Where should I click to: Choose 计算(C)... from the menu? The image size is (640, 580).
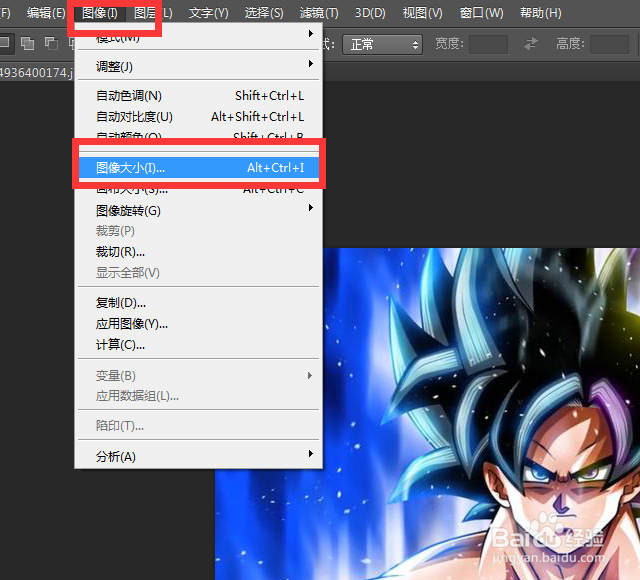tap(198, 345)
